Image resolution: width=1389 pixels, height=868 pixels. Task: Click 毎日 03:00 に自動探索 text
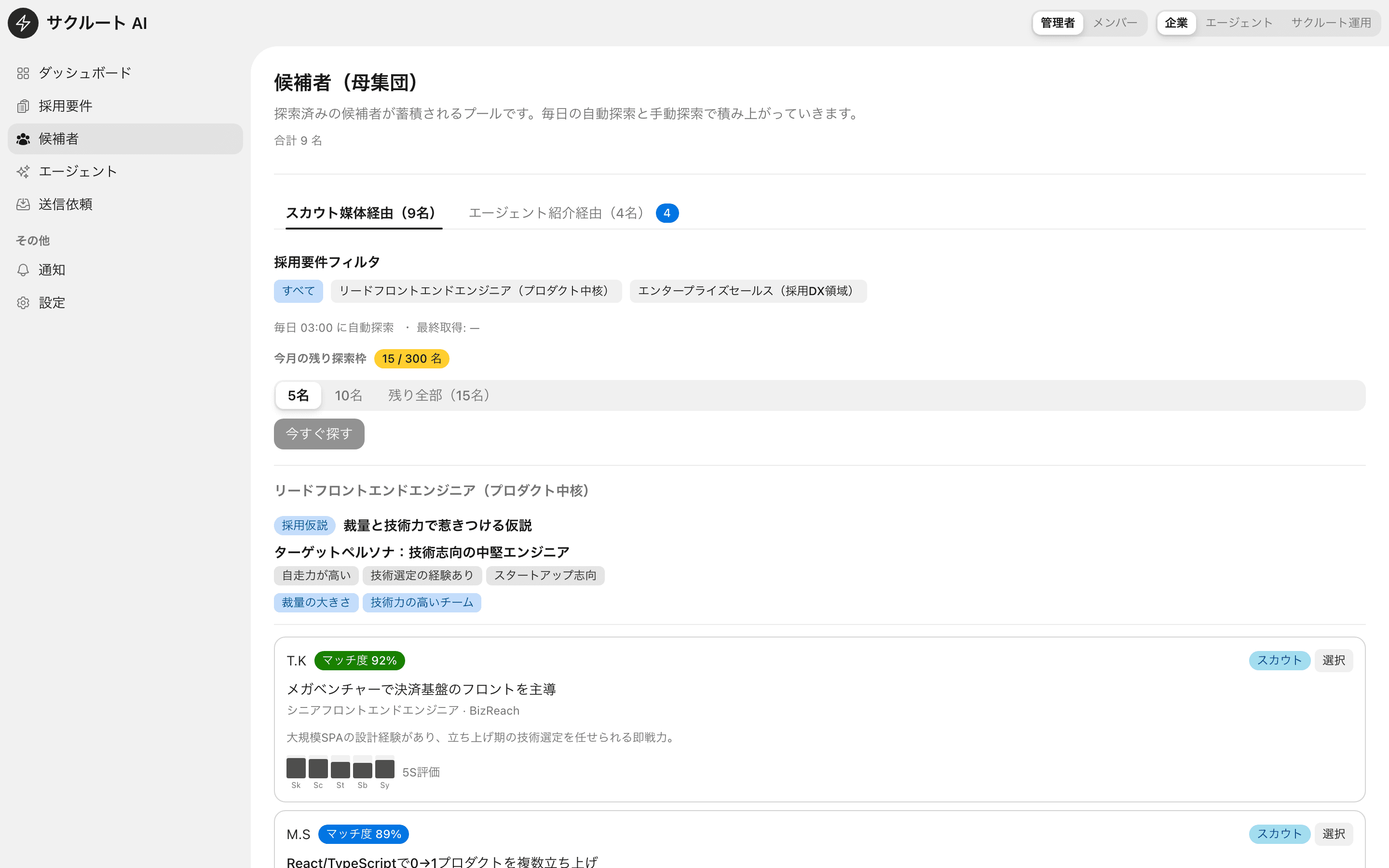334,328
